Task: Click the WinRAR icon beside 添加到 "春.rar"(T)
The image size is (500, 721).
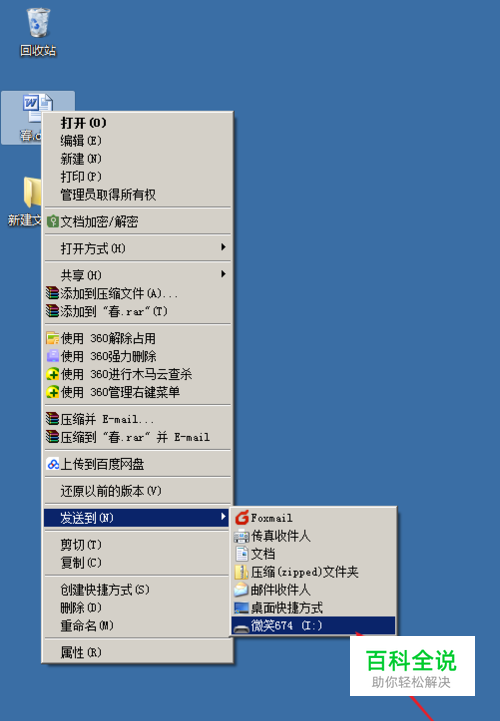Action: (52, 311)
